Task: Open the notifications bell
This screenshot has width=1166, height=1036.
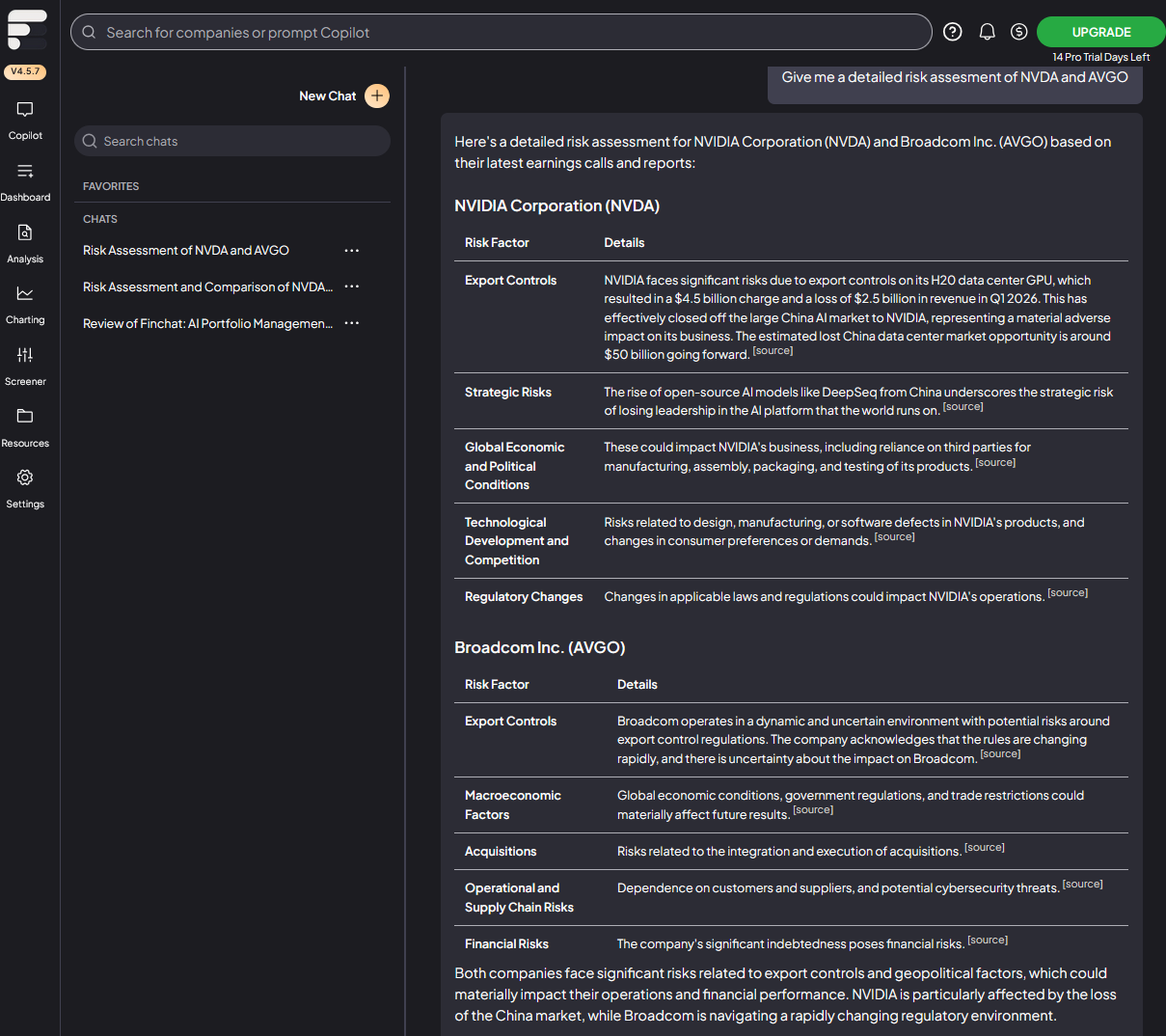Action: tap(987, 32)
